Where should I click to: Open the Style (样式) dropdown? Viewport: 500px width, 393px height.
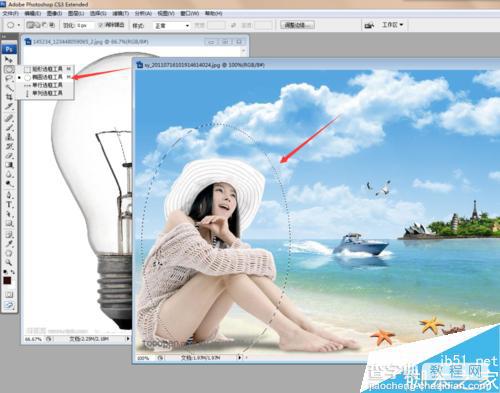tap(171, 26)
